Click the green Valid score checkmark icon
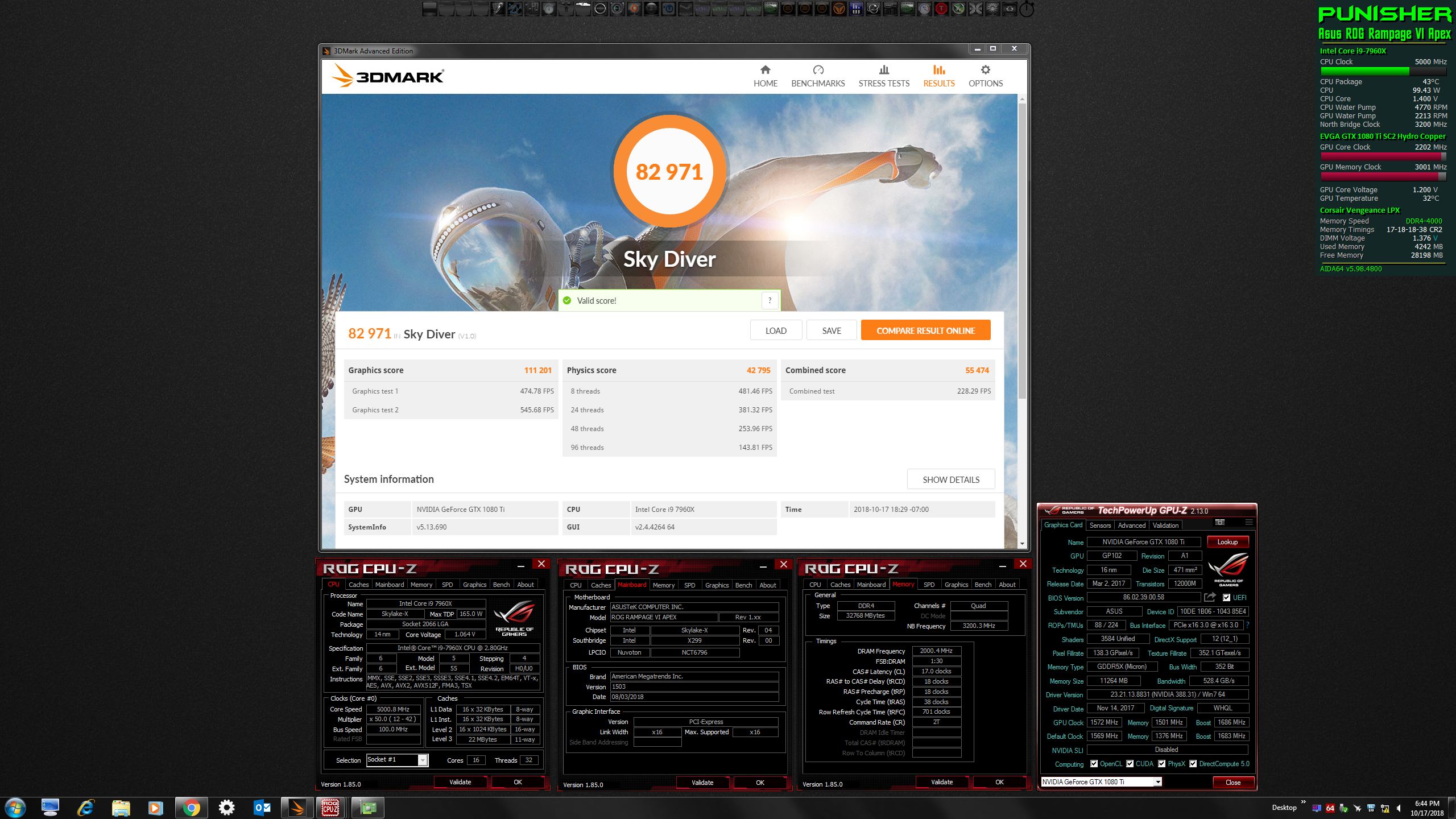 pos(567,300)
